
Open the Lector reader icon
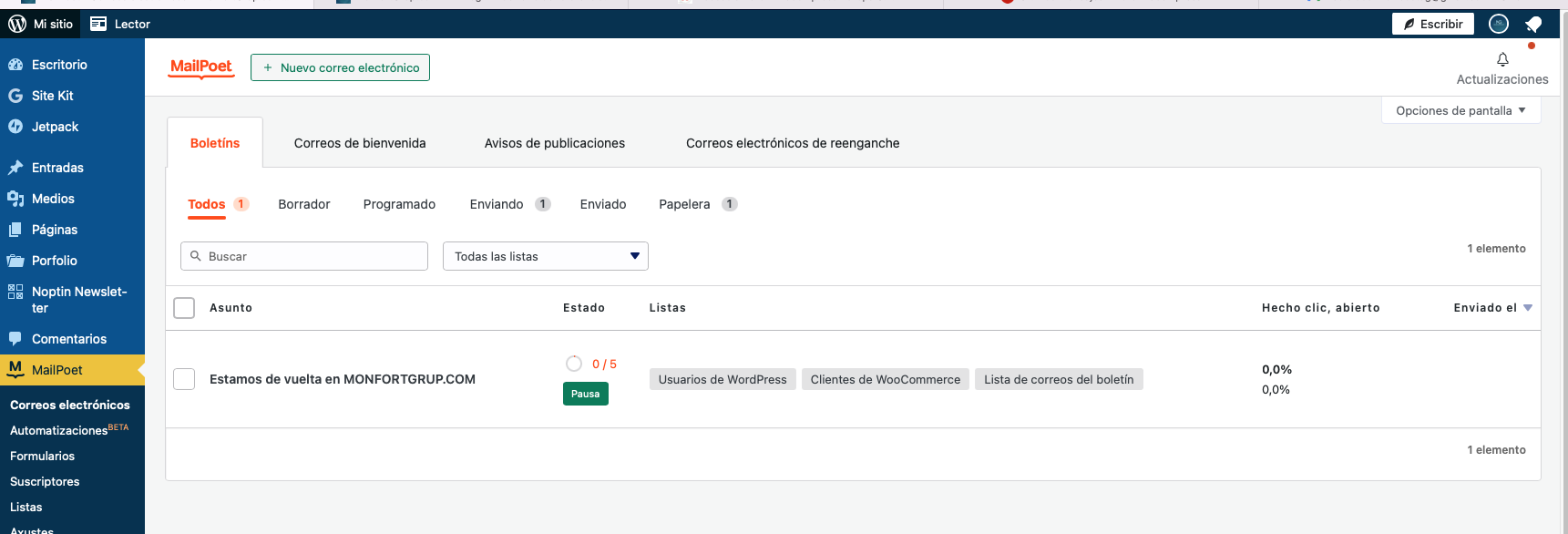click(x=98, y=24)
